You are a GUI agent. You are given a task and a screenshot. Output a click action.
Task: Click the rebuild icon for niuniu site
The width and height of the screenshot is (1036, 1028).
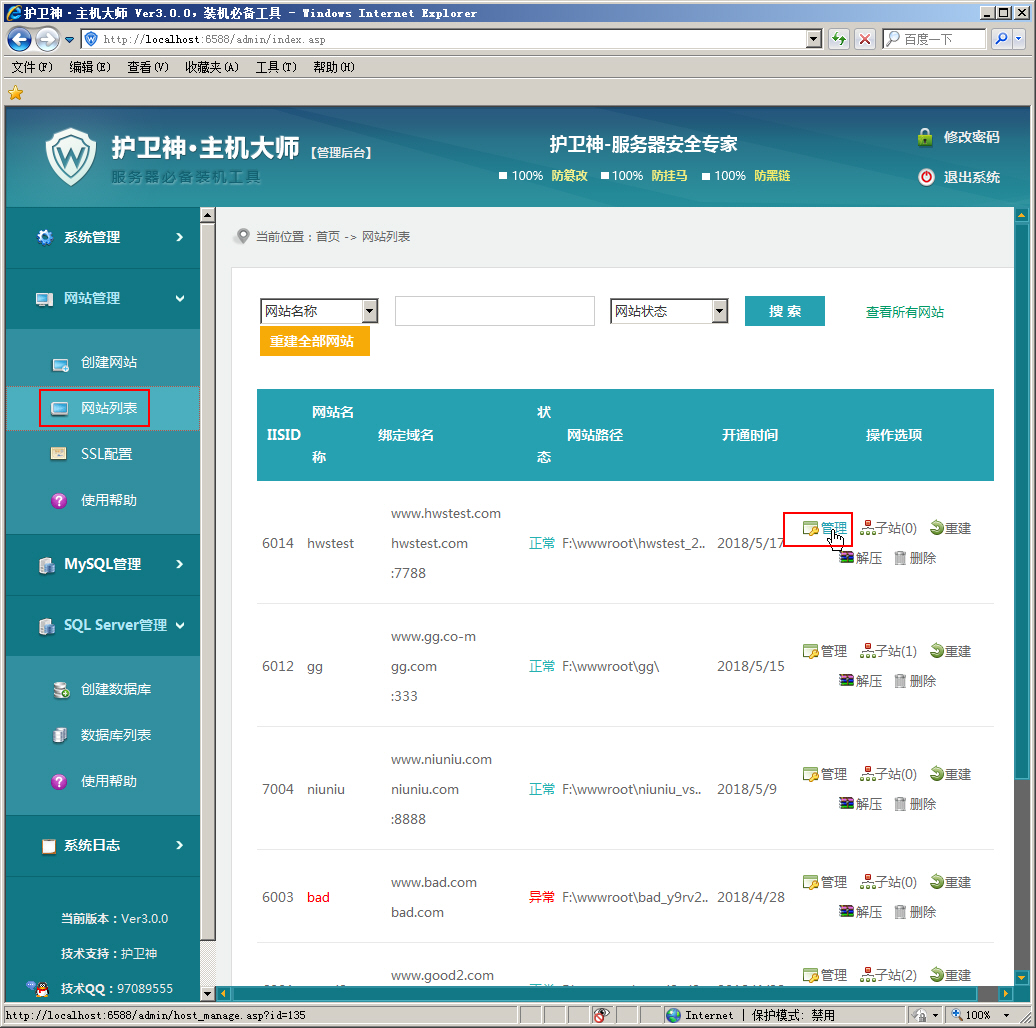pyautogui.click(x=937, y=774)
